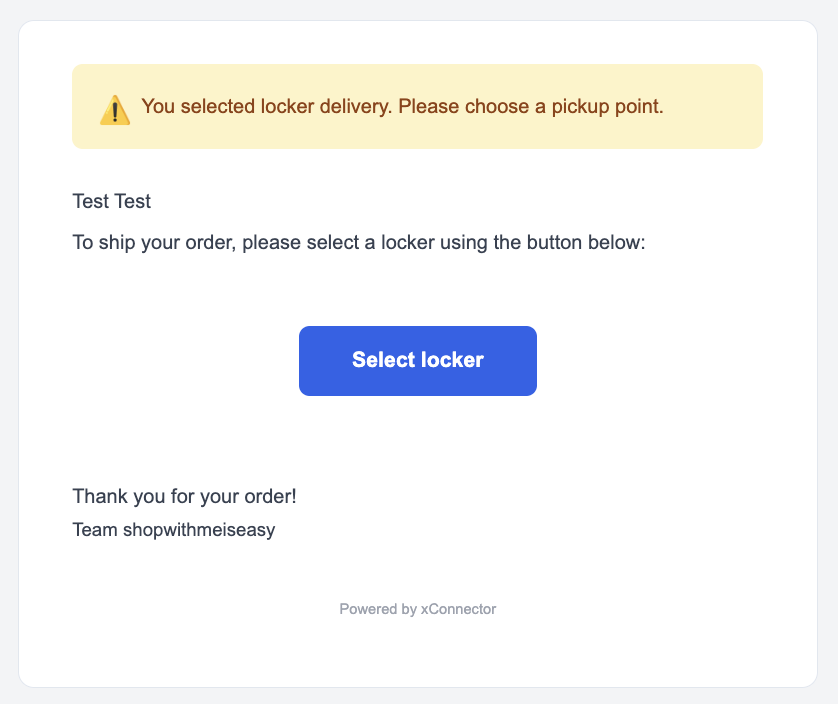Click the Powered by xConnector footer text

tap(417, 608)
